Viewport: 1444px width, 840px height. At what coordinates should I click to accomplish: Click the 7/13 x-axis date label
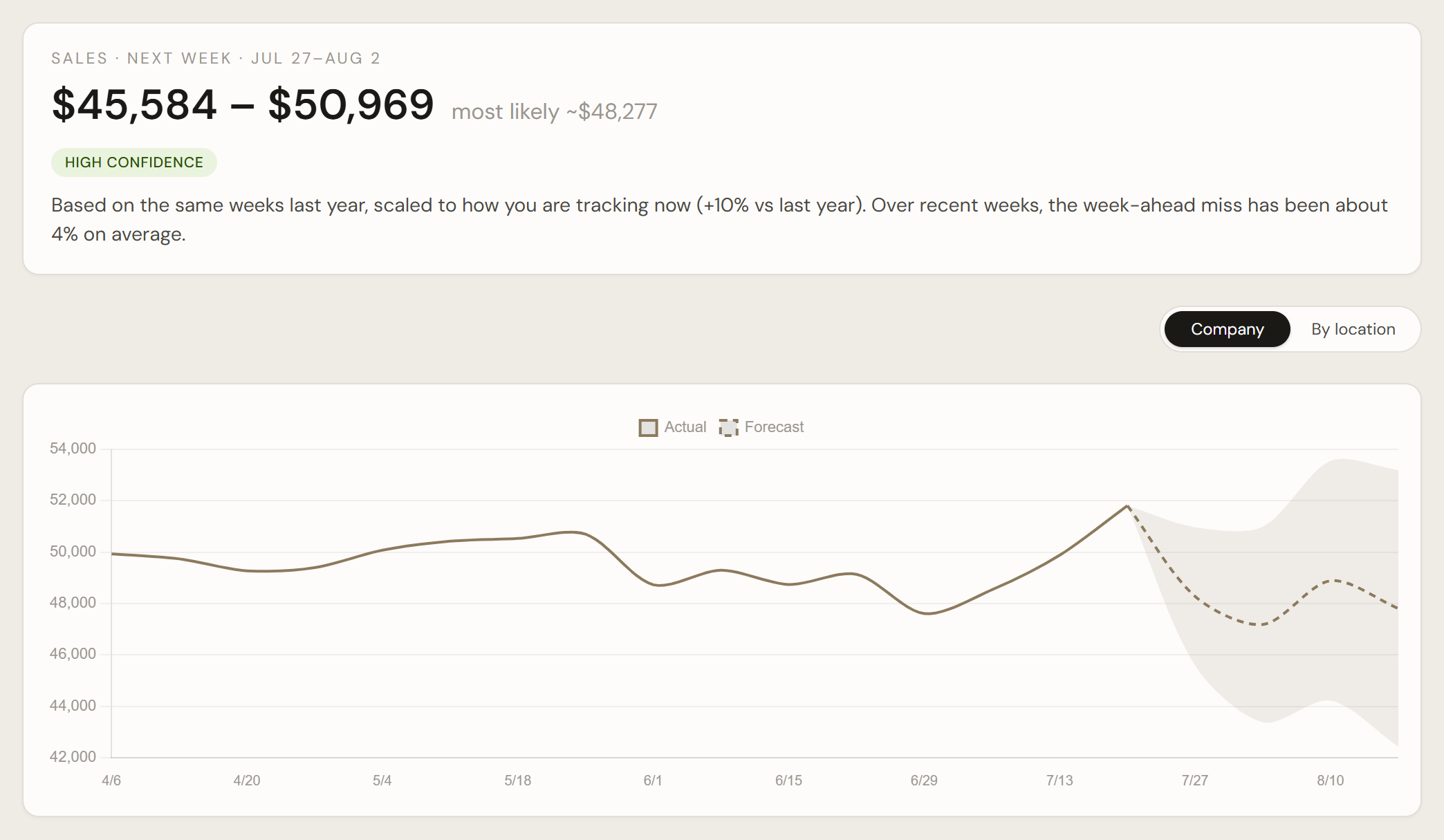coord(1059,781)
